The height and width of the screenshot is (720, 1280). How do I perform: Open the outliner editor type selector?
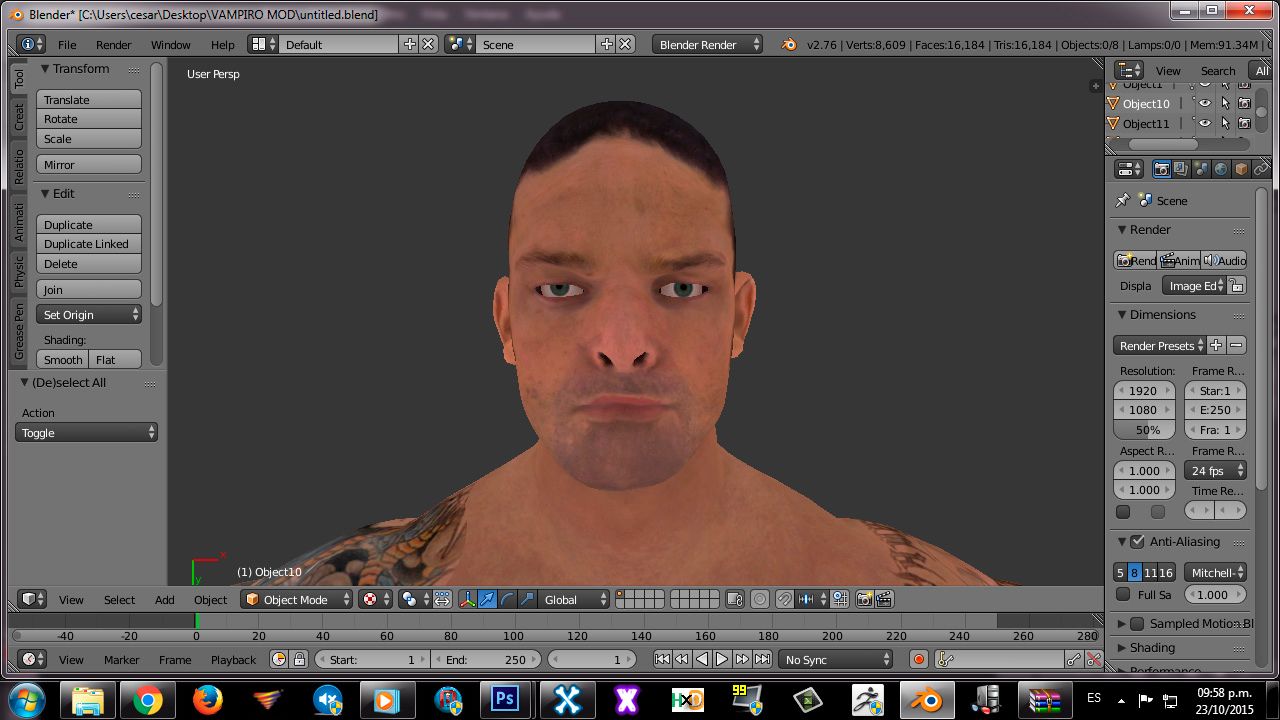pyautogui.click(x=1129, y=70)
